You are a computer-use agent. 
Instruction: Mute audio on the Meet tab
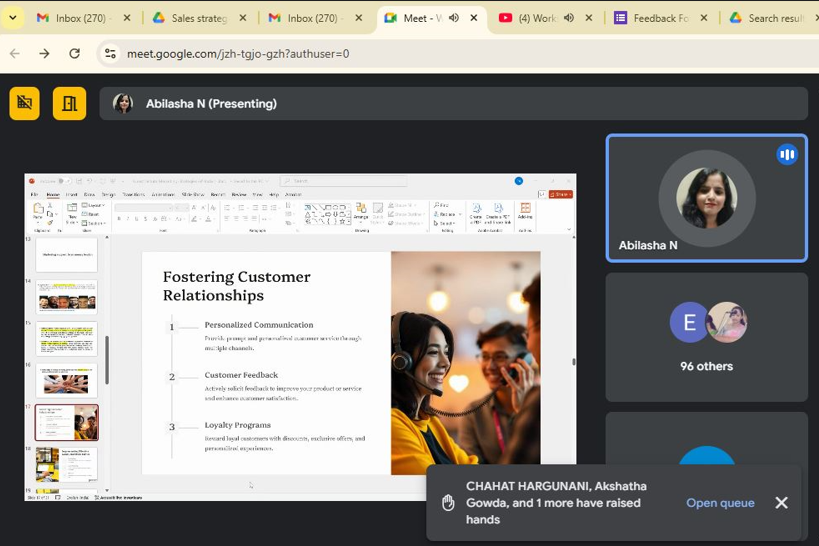pos(454,18)
